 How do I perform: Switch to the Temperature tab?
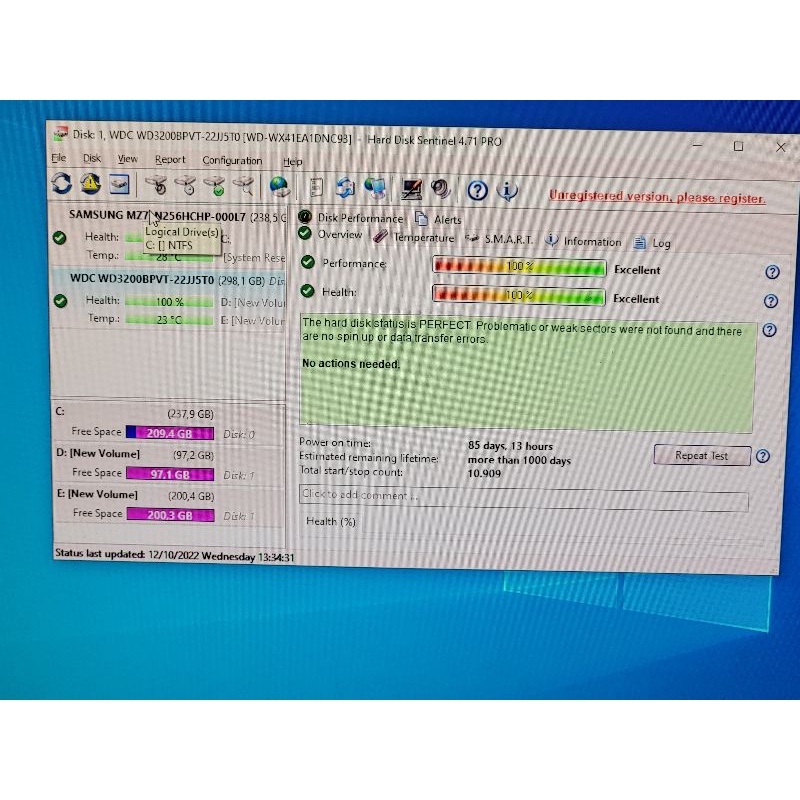(x=414, y=237)
